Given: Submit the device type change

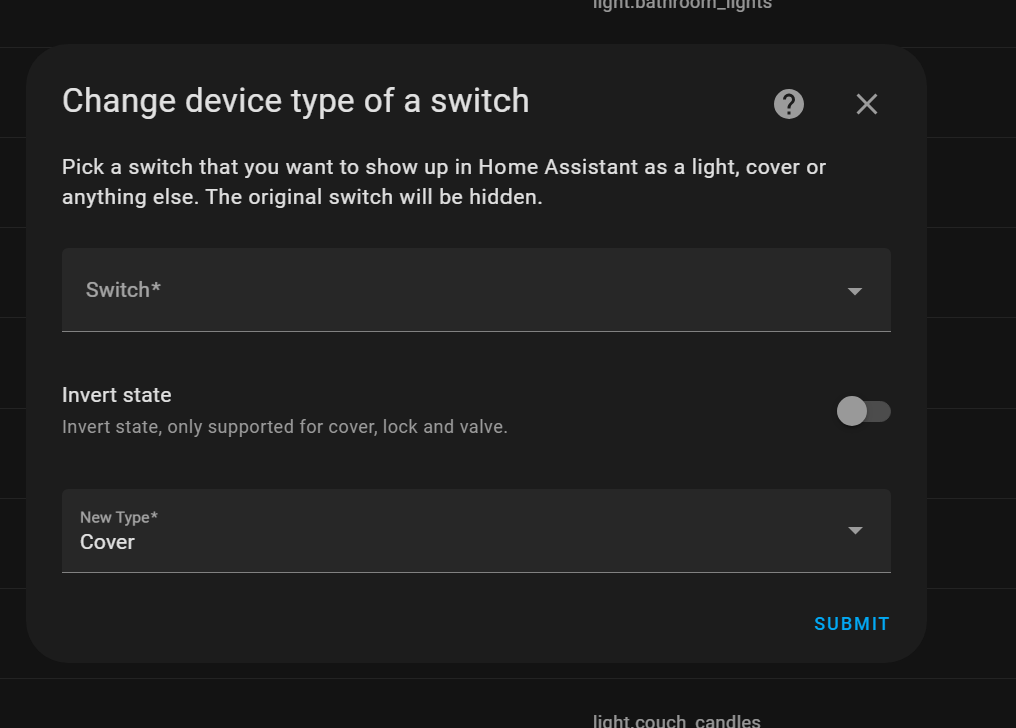Looking at the screenshot, I should point(851,623).
